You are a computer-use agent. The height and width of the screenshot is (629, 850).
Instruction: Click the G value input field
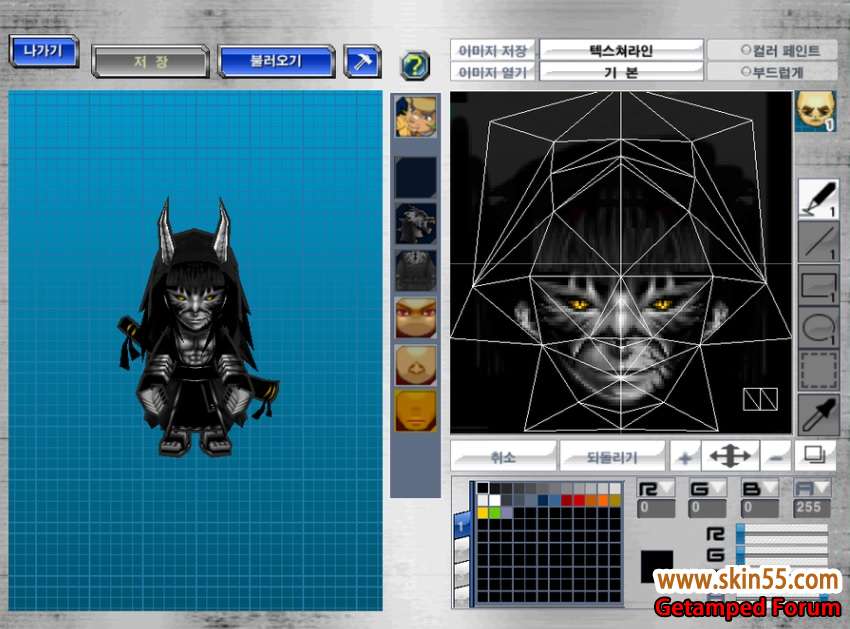tap(707, 508)
